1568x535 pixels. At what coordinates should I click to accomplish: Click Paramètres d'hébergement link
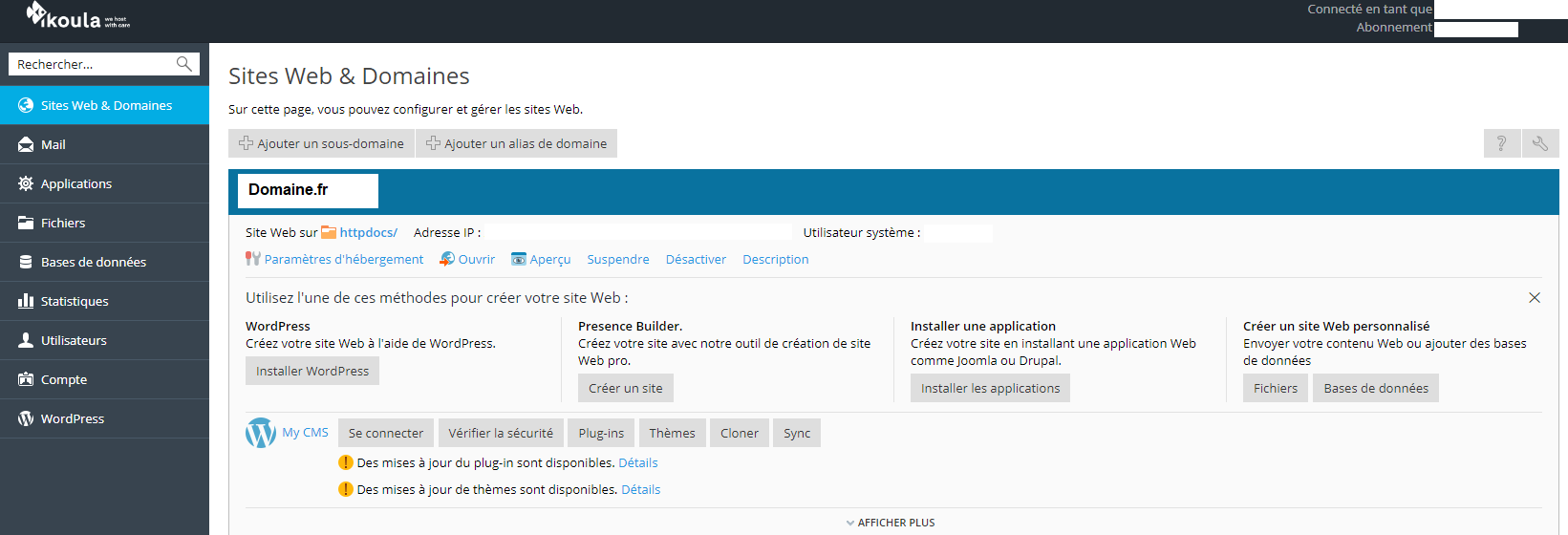(344, 259)
